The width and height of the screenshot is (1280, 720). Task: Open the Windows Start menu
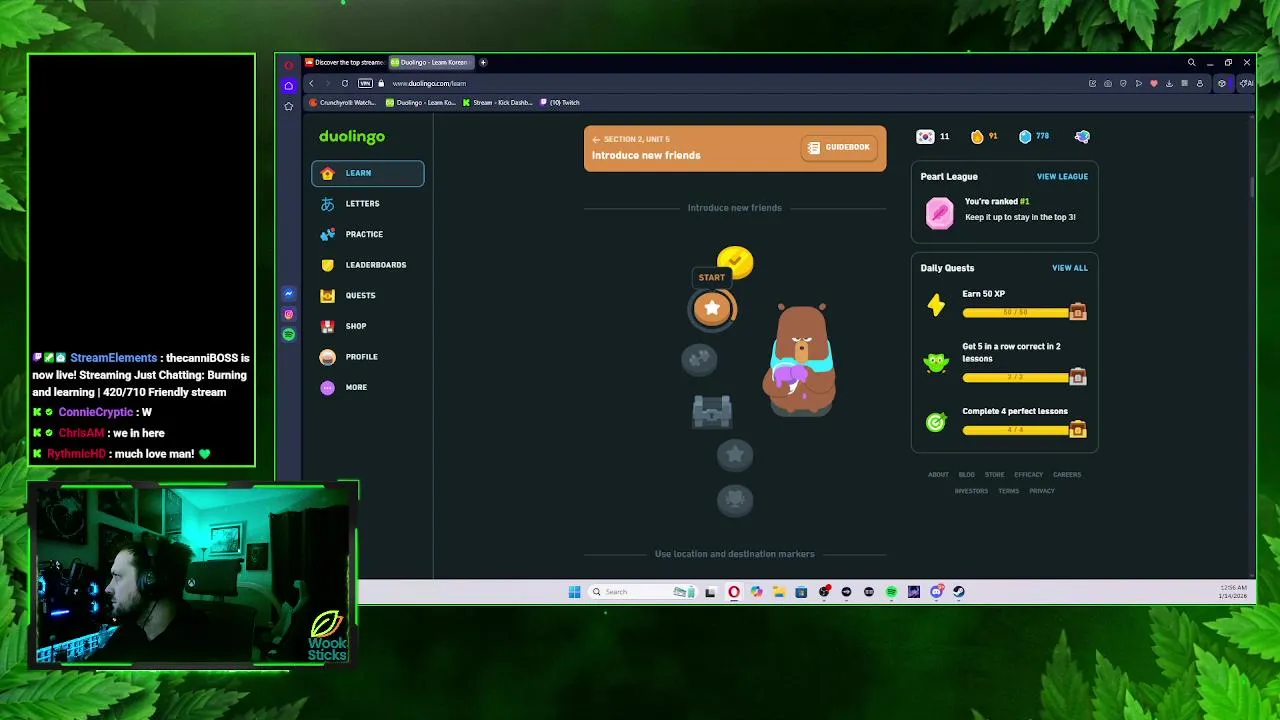click(x=574, y=592)
